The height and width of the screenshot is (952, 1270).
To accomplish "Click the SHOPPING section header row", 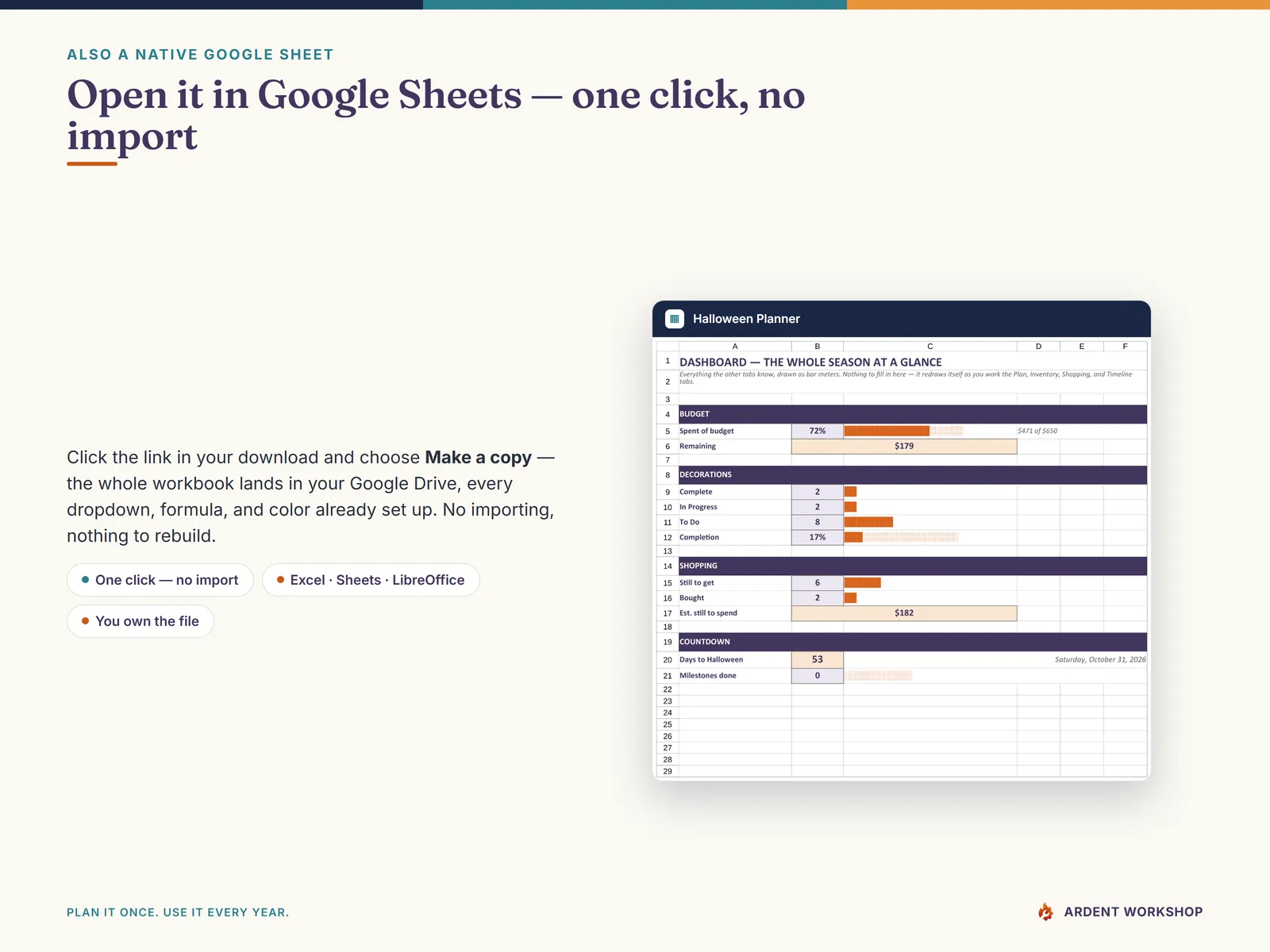I will pyautogui.click(x=913, y=566).
